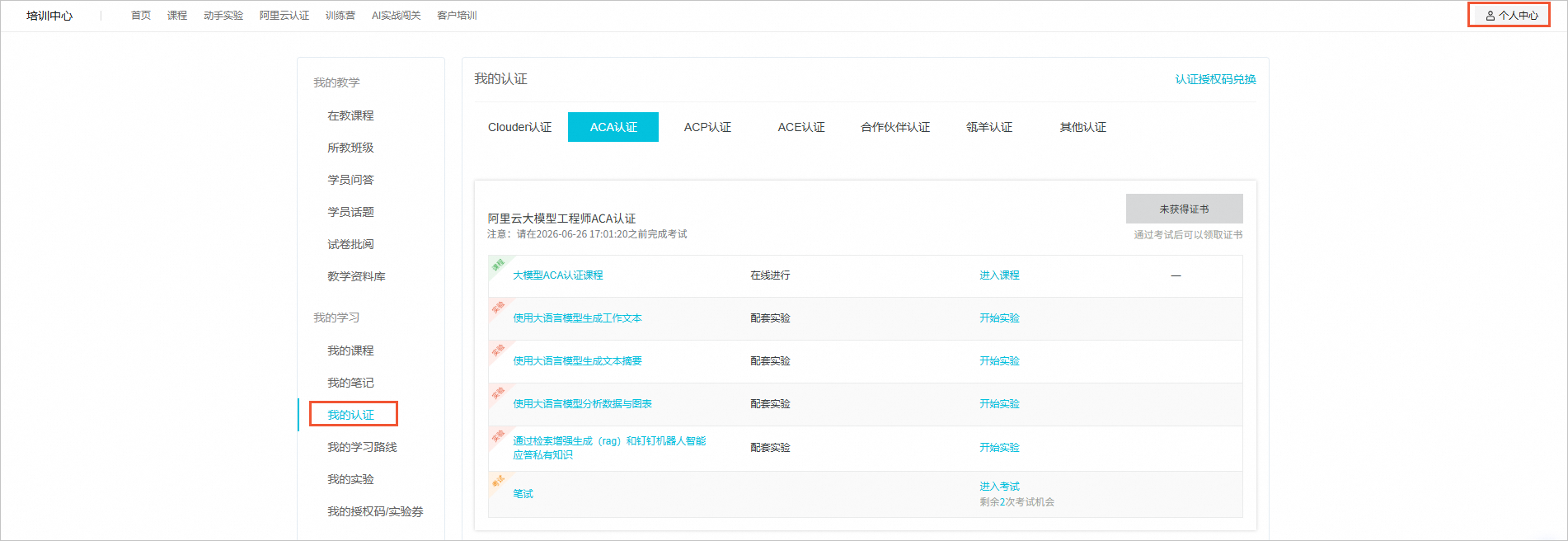Screen dimensions: 1568x541
Task: Click the exam deadline notice text
Action: coord(587,234)
